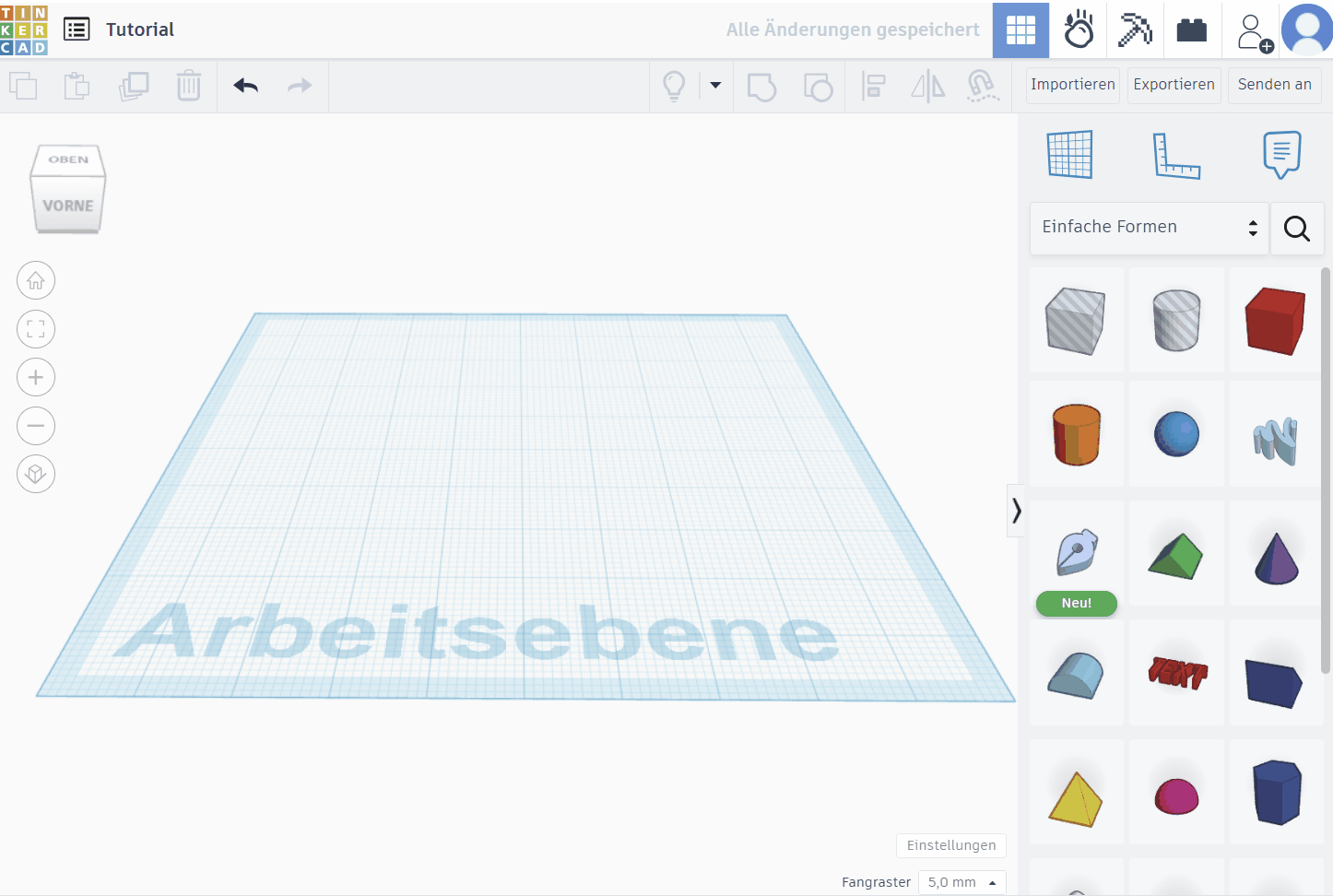Select the orange cylinder shape
1333x896 pixels.
point(1077,434)
